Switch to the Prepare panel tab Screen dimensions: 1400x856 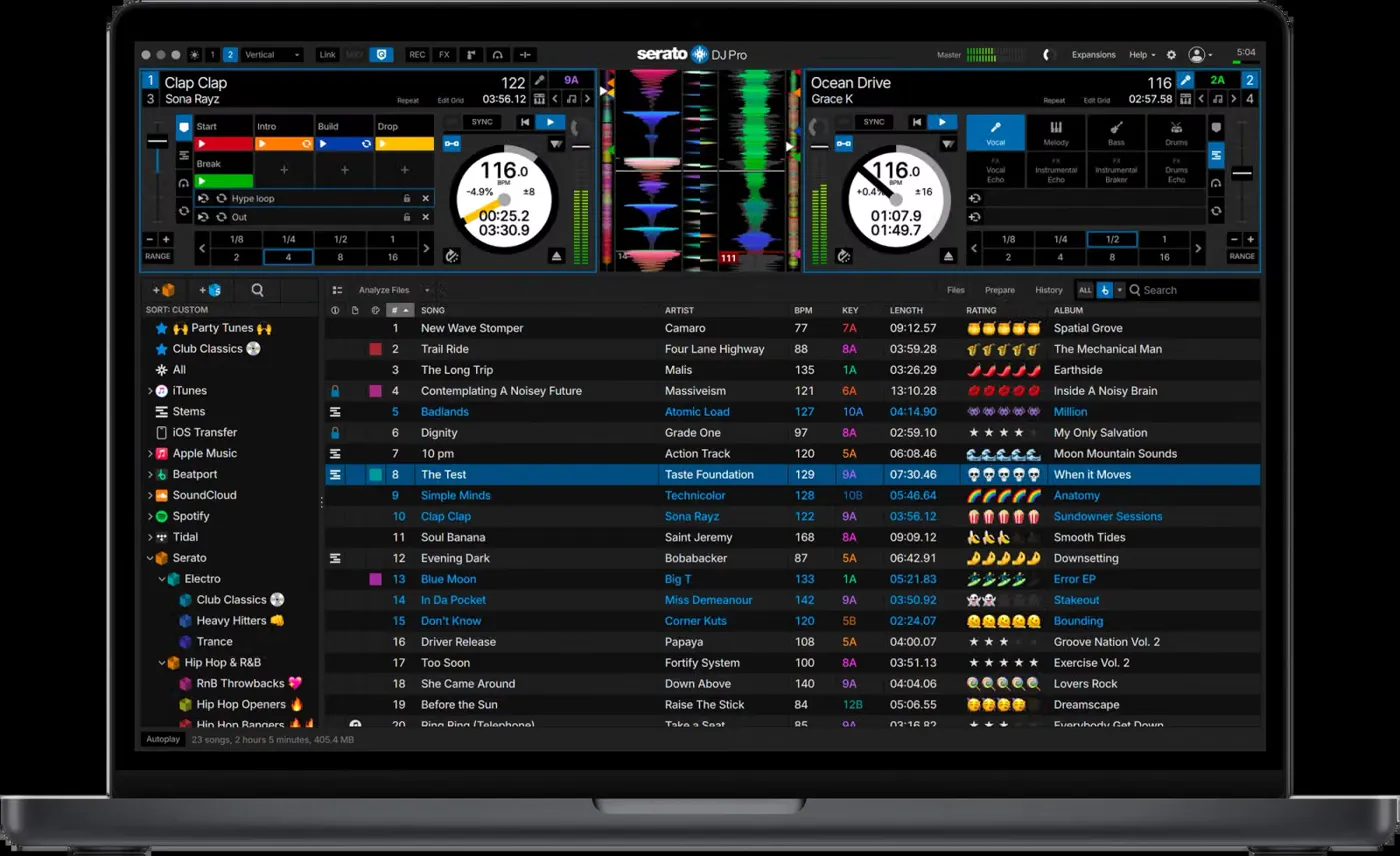click(x=1000, y=290)
